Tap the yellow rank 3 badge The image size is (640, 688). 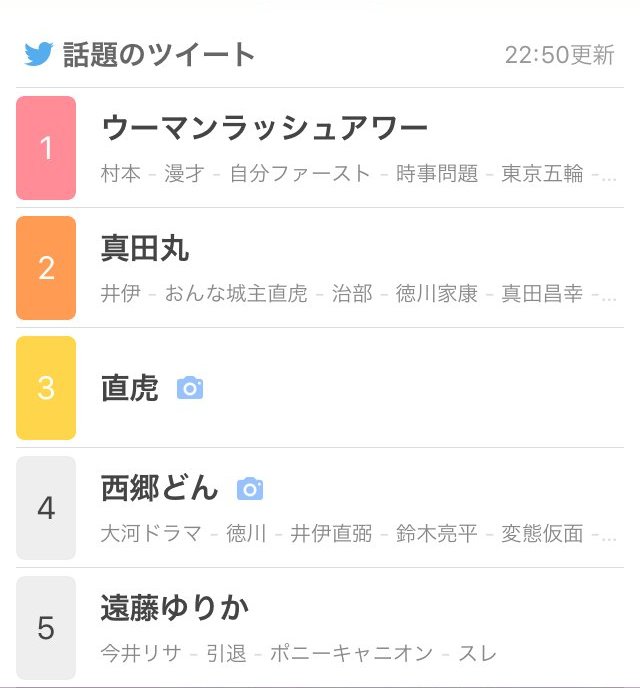46,388
